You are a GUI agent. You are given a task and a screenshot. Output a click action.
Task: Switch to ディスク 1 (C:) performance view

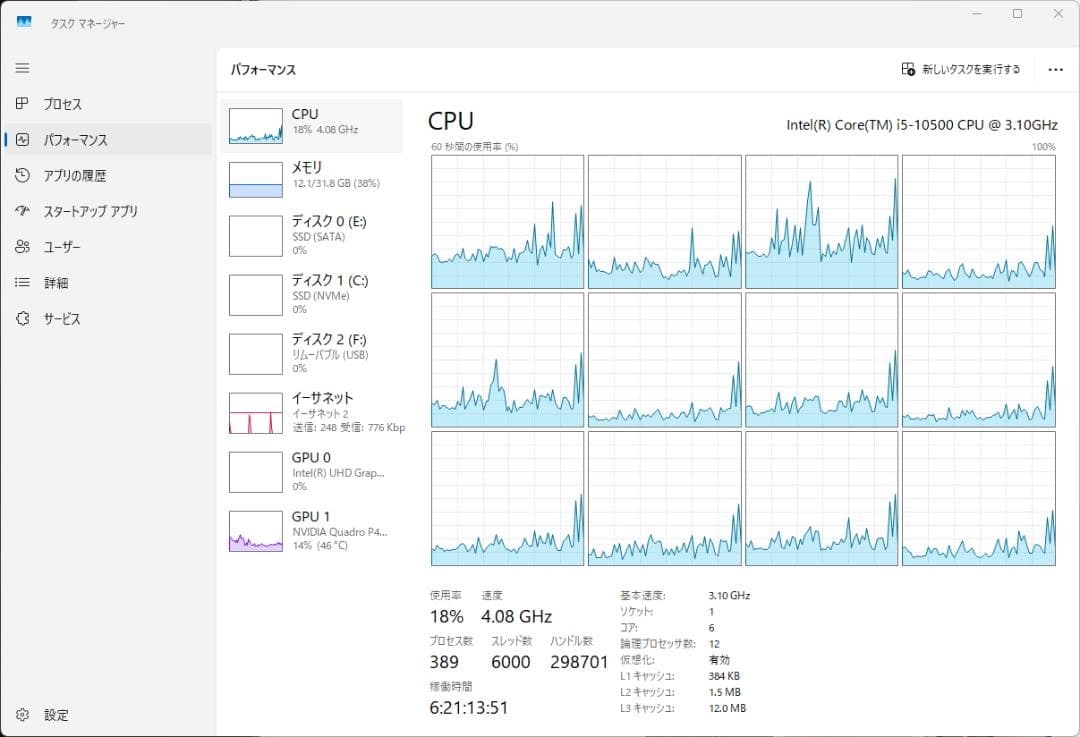(x=310, y=293)
